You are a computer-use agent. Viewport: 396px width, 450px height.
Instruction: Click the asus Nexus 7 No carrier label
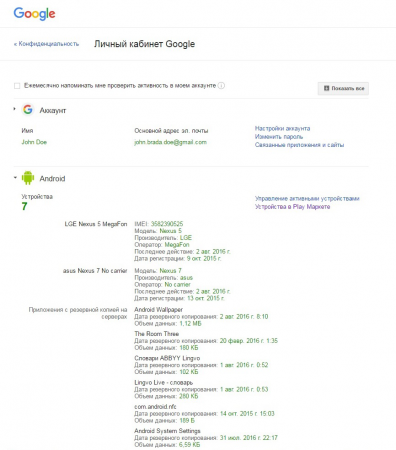click(x=95, y=271)
